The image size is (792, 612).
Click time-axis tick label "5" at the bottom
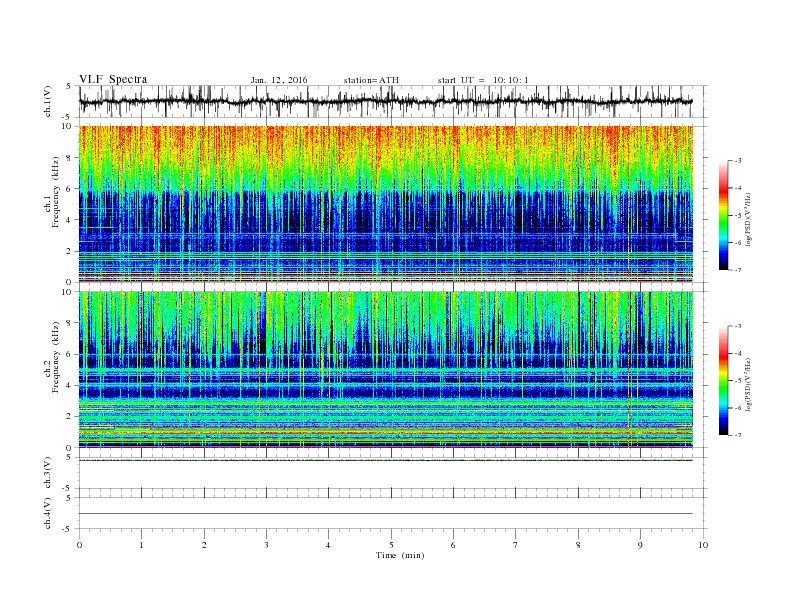(391, 545)
